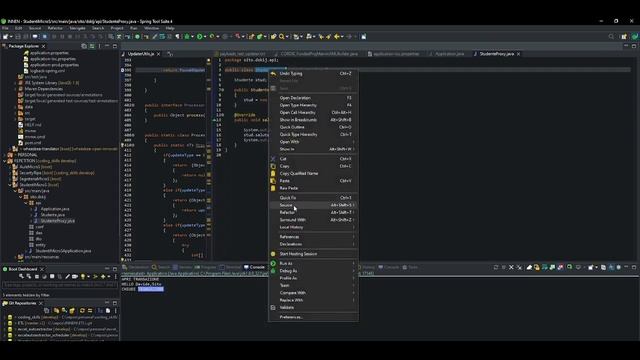Image resolution: width=640 pixels, height=360 pixels.
Task: Open the Team submenu
Action: click(x=313, y=286)
